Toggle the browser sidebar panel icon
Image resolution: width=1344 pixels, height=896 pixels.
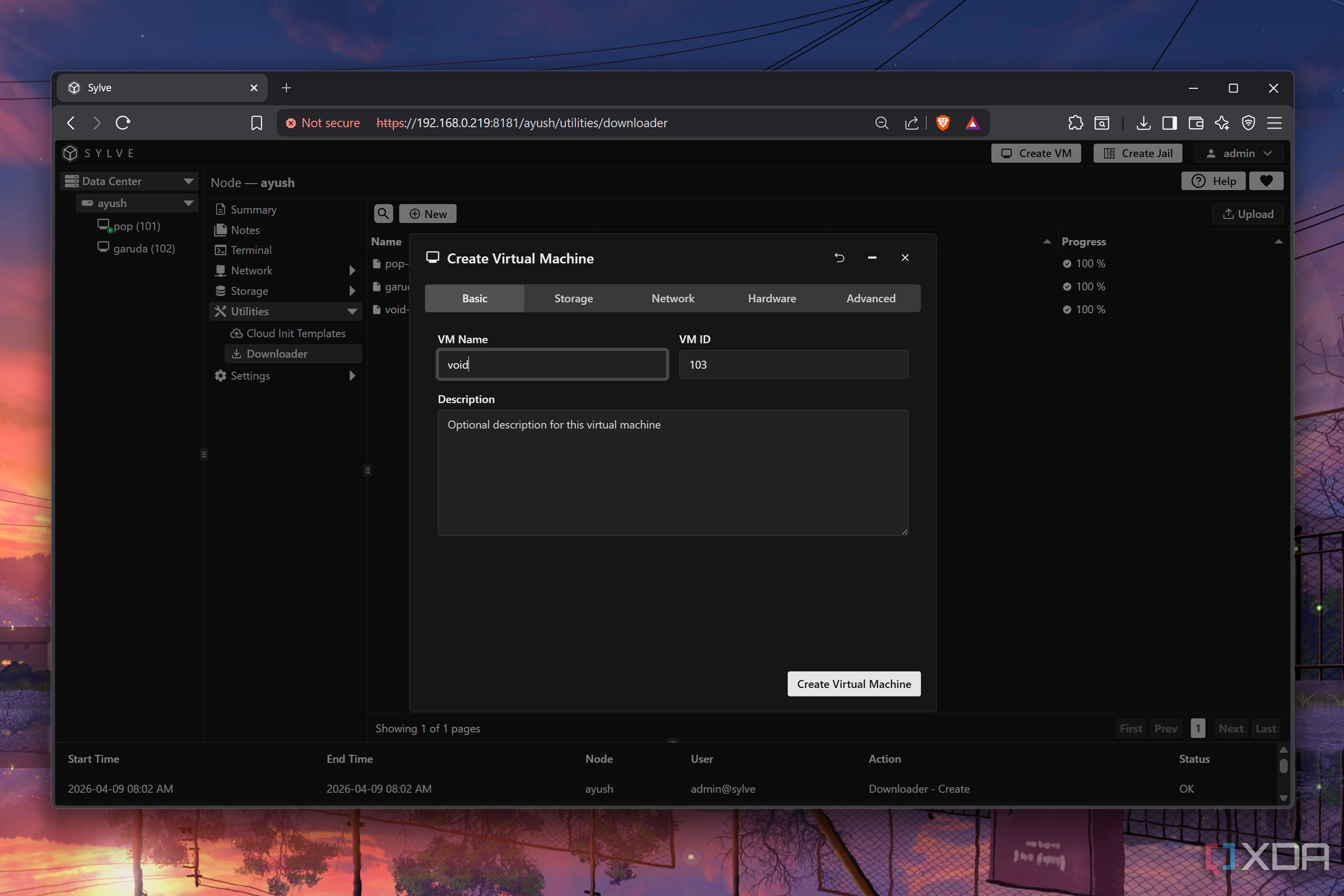click(1169, 123)
